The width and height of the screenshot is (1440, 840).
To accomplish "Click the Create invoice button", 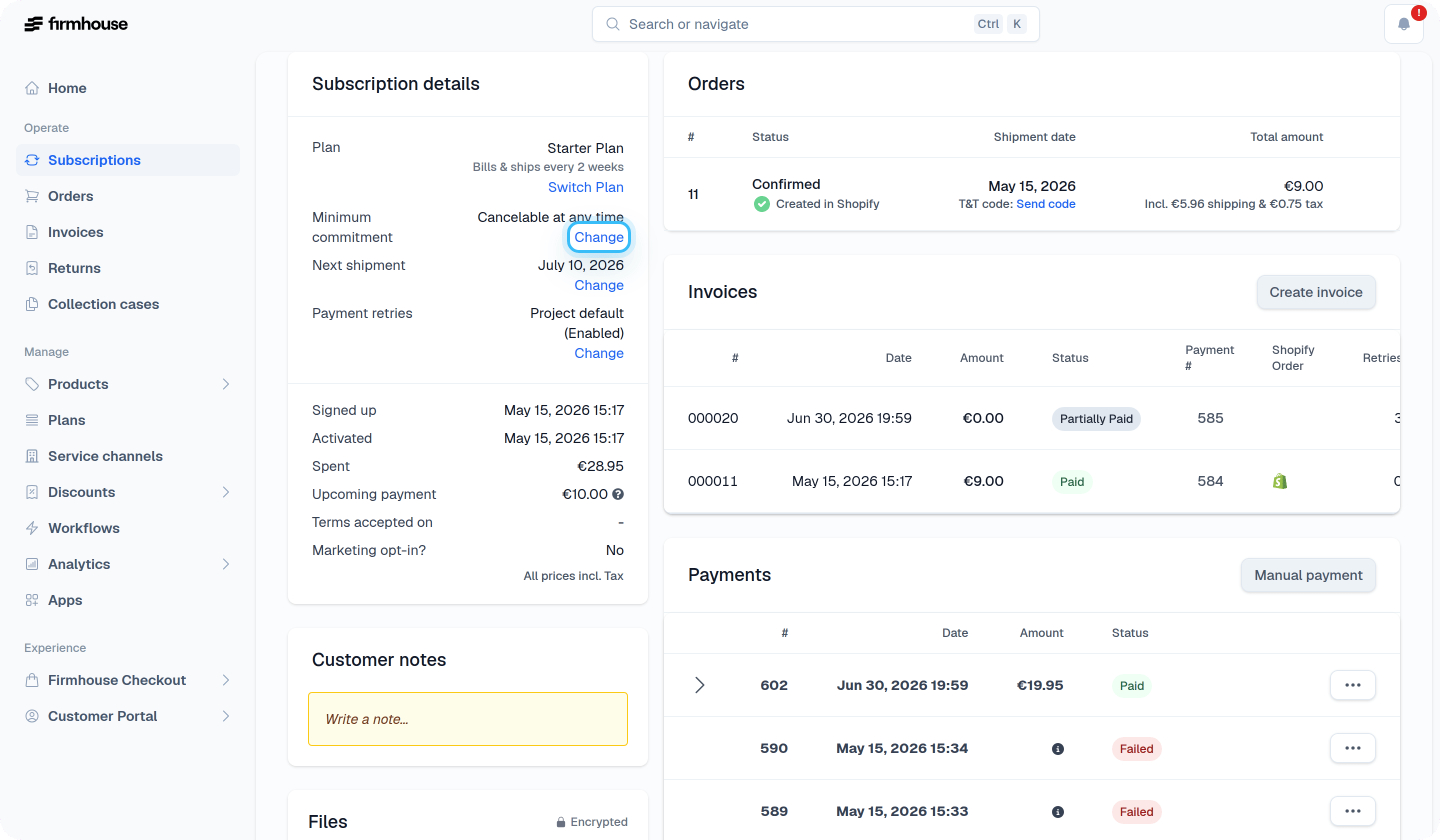I will tap(1316, 292).
